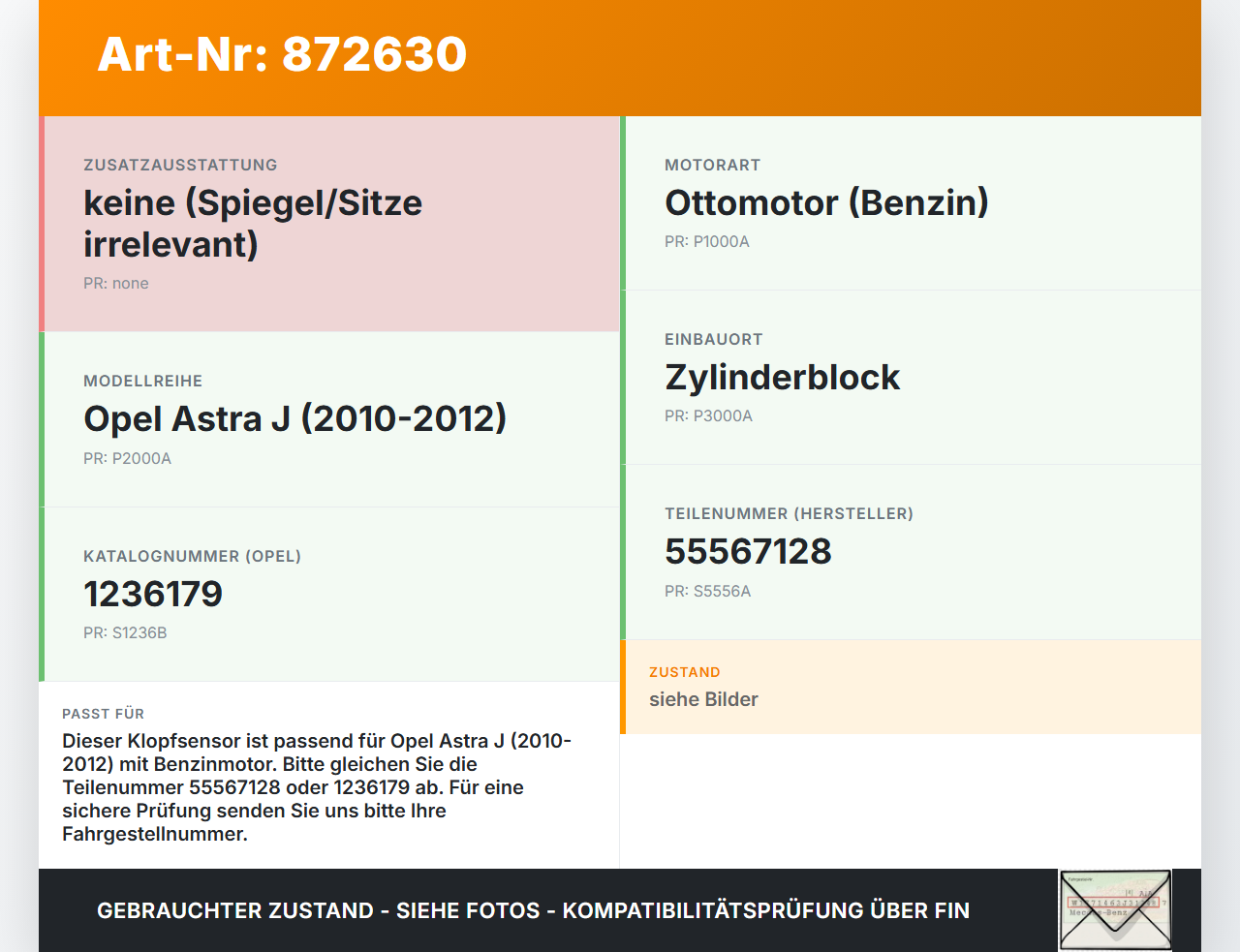Select the Zusatzausstattung card
1240x952 pixels.
click(x=329, y=224)
